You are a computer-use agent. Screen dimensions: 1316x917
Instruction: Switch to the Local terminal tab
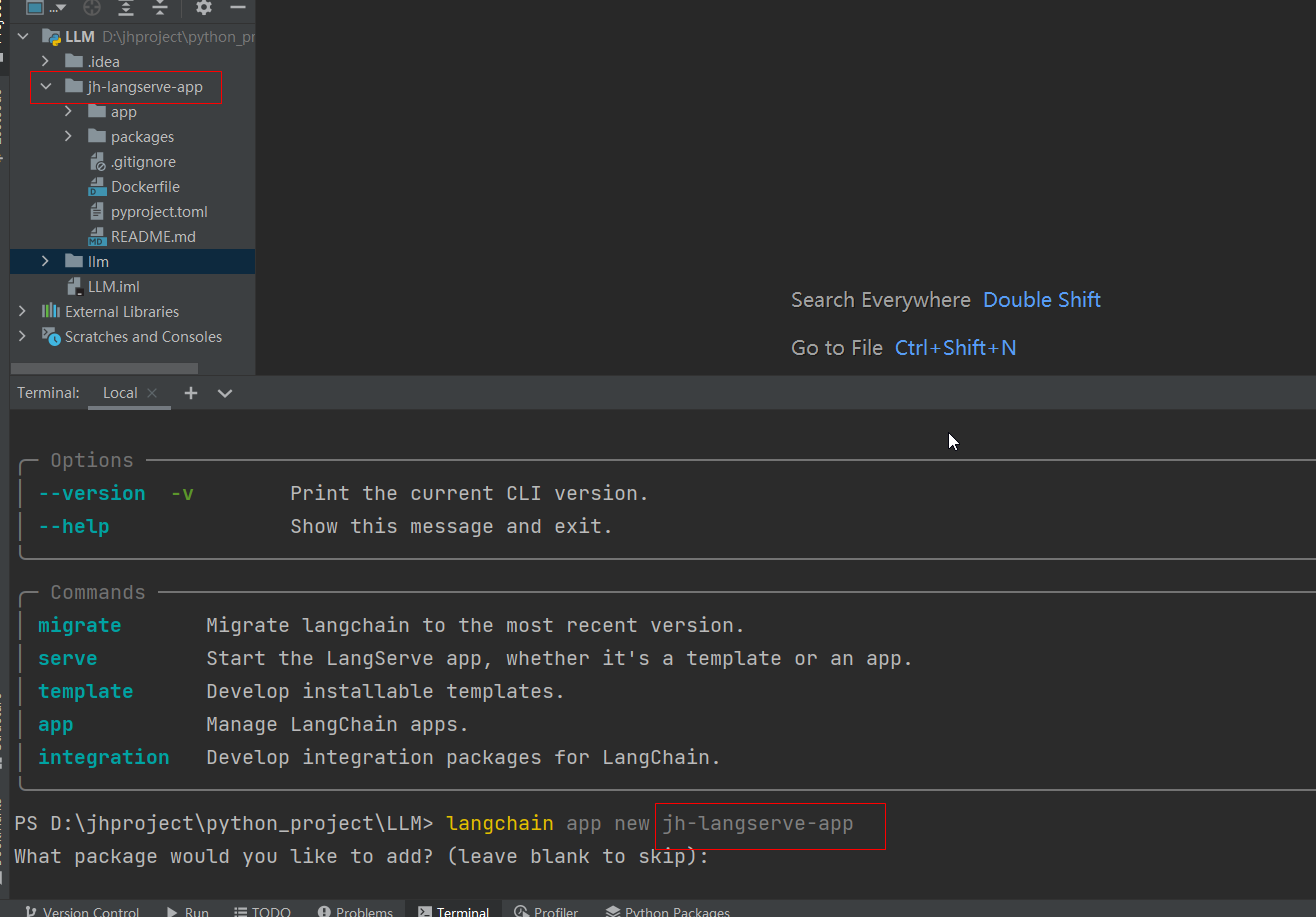[120, 393]
